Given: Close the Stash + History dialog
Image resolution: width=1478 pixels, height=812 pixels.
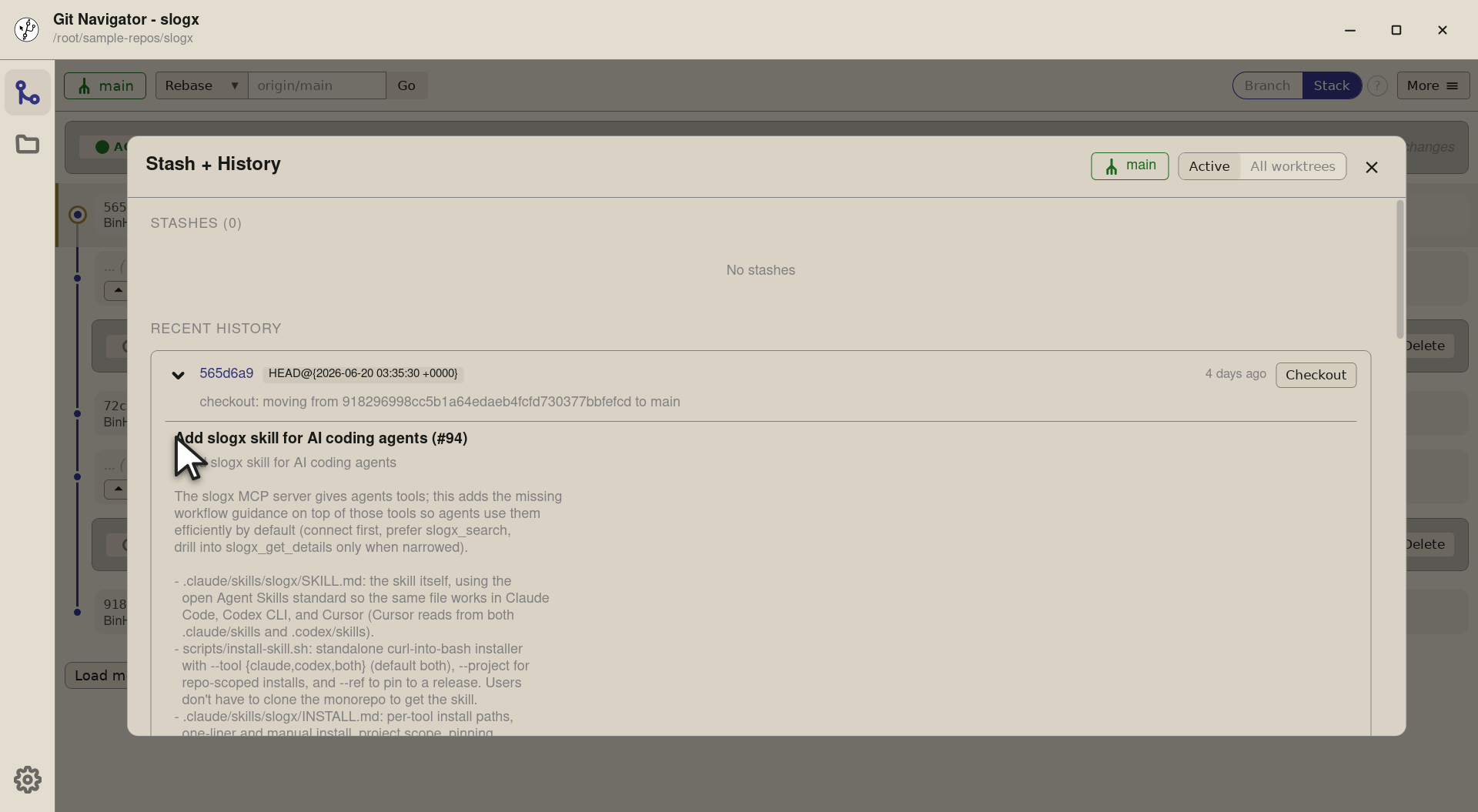Looking at the screenshot, I should (1372, 167).
